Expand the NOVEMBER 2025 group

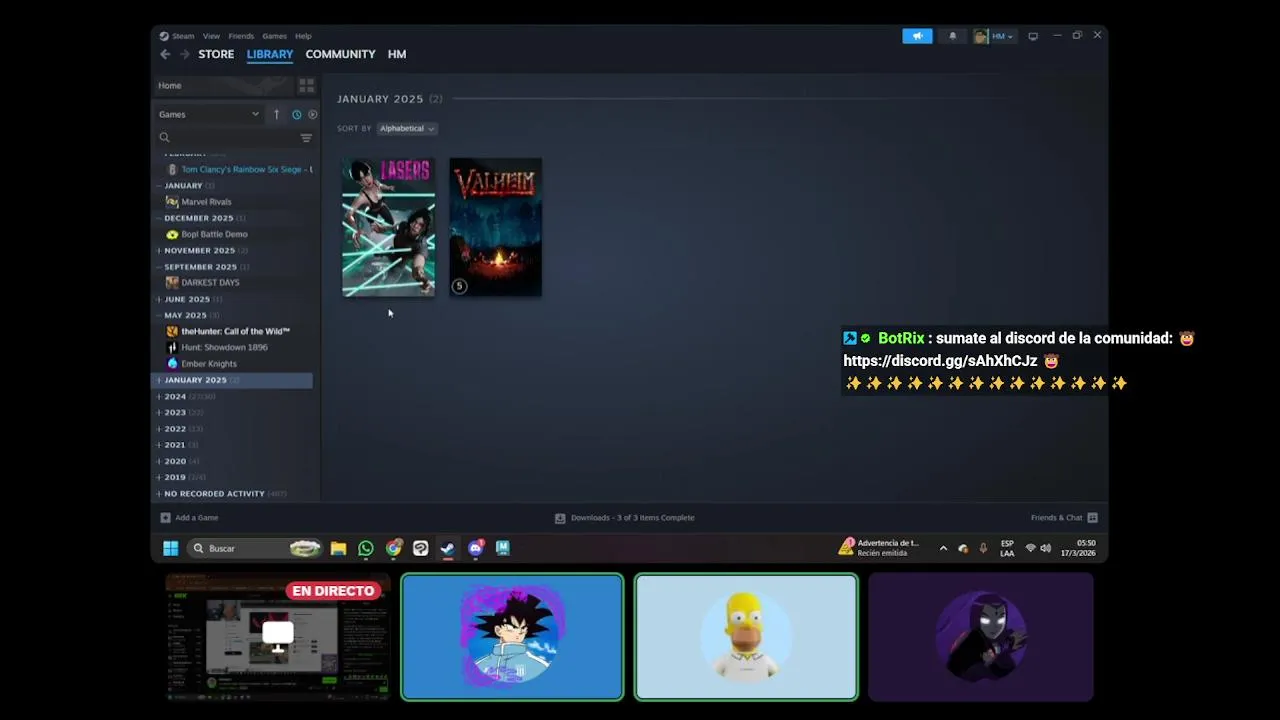tap(159, 251)
